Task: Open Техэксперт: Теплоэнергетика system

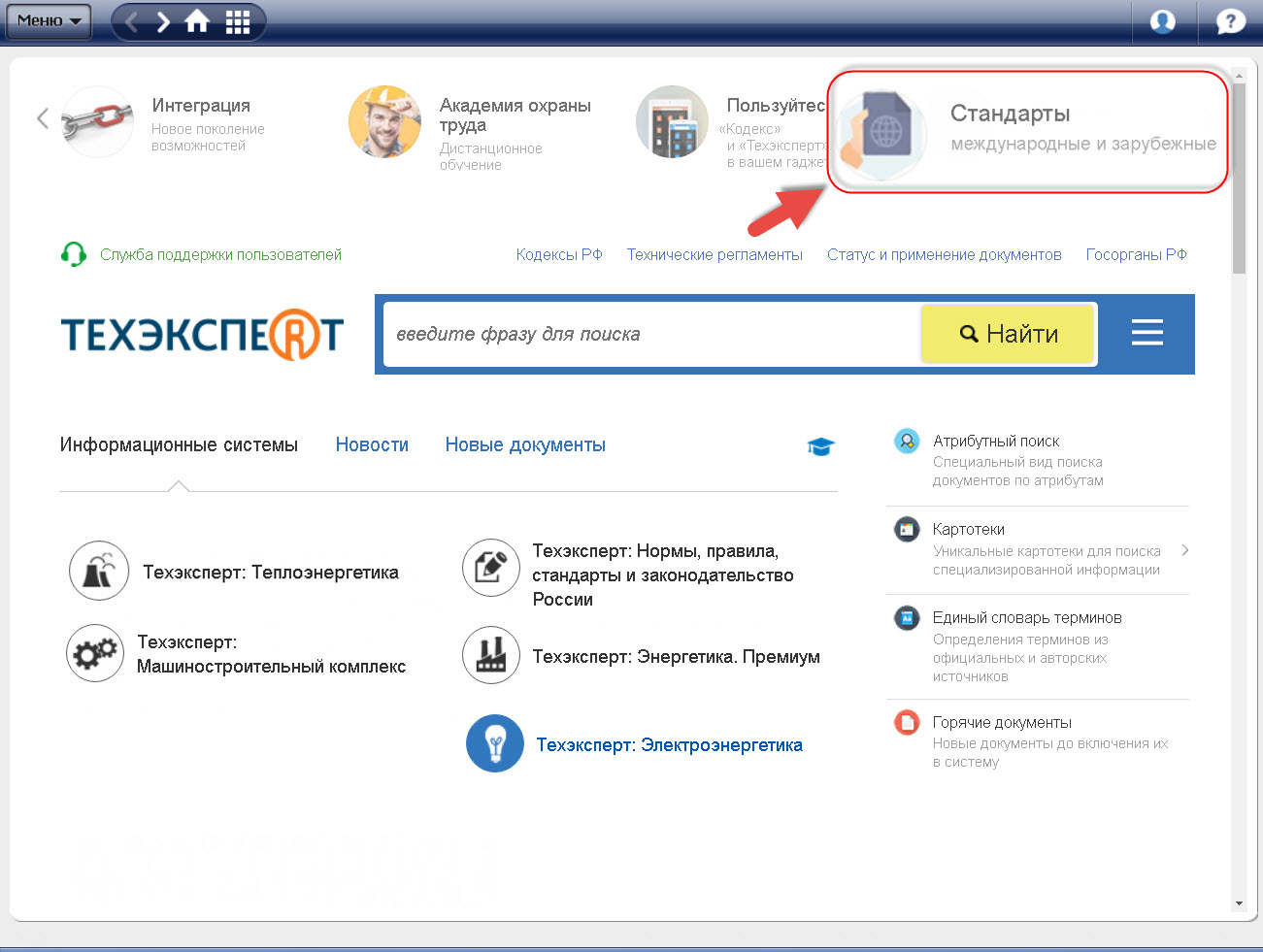Action: tap(271, 573)
